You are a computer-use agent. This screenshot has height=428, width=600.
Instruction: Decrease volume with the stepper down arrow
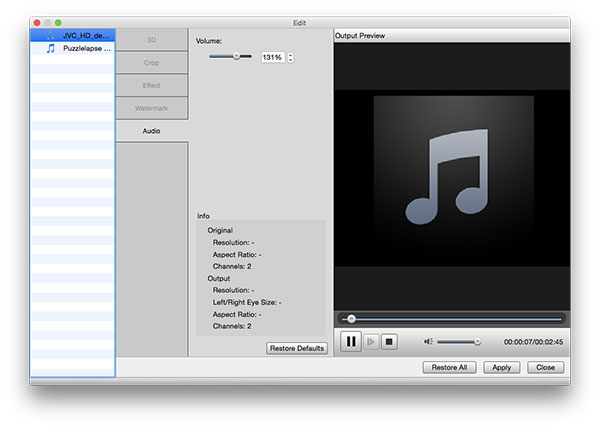[291, 60]
